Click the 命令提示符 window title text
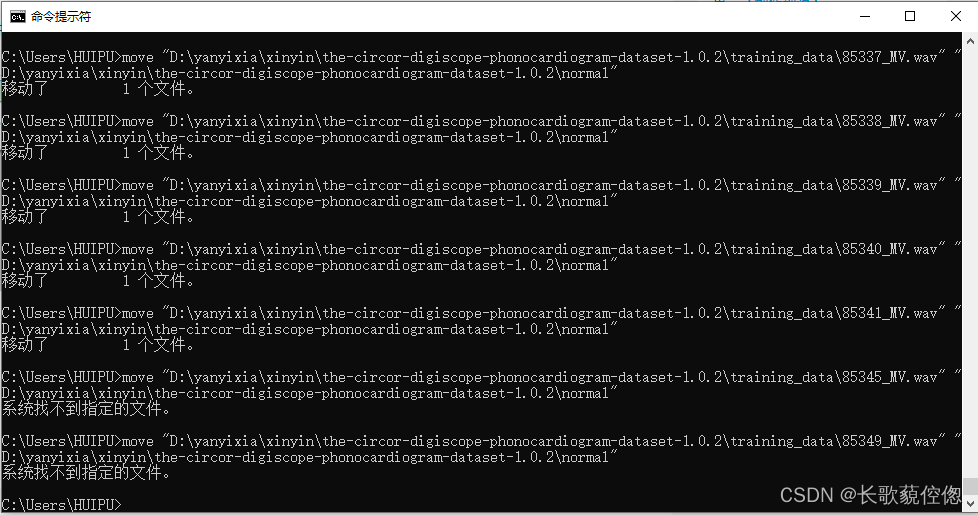This screenshot has height=515, width=978. pyautogui.click(x=61, y=17)
